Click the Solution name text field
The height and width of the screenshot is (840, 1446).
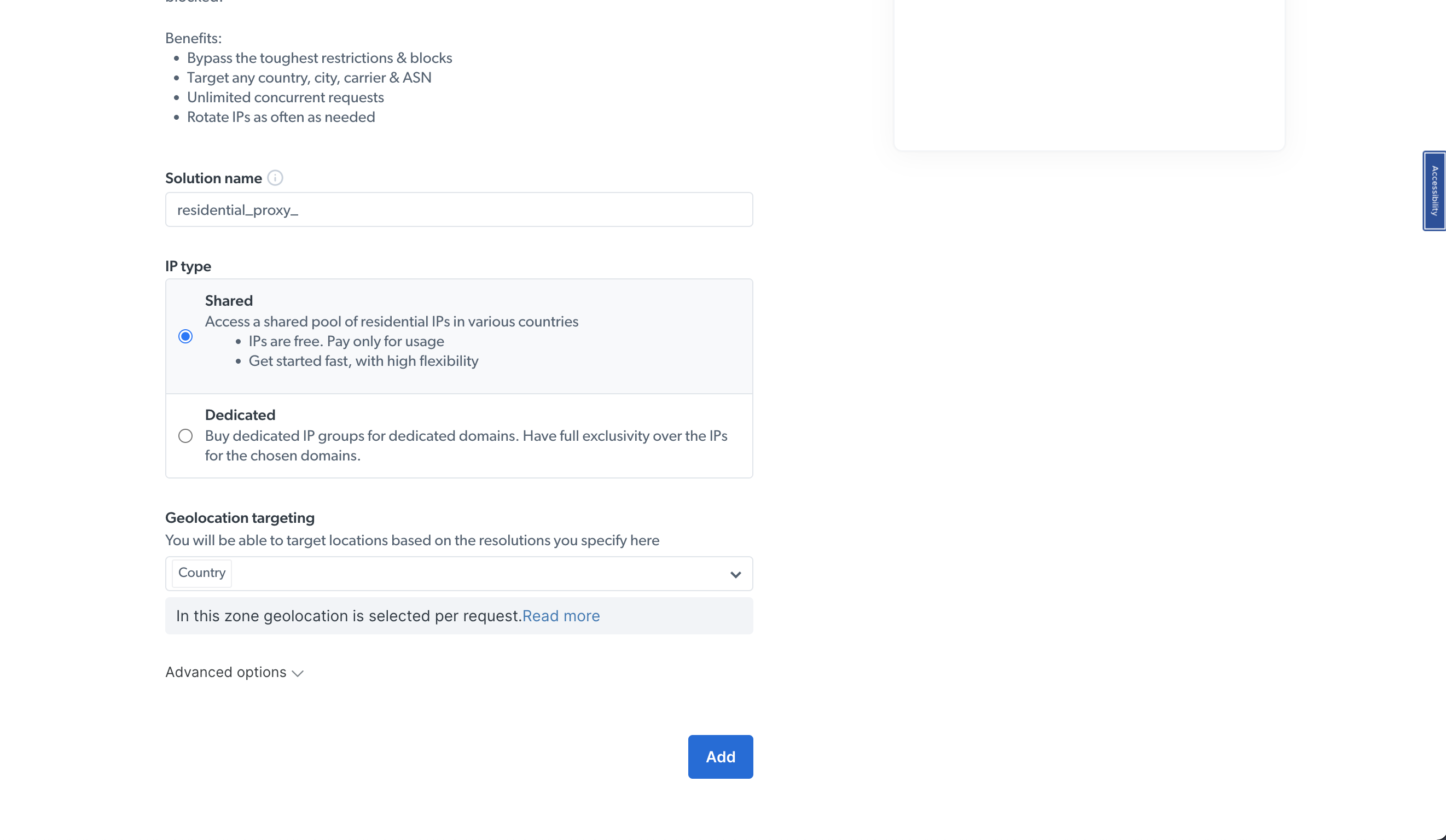coord(459,210)
